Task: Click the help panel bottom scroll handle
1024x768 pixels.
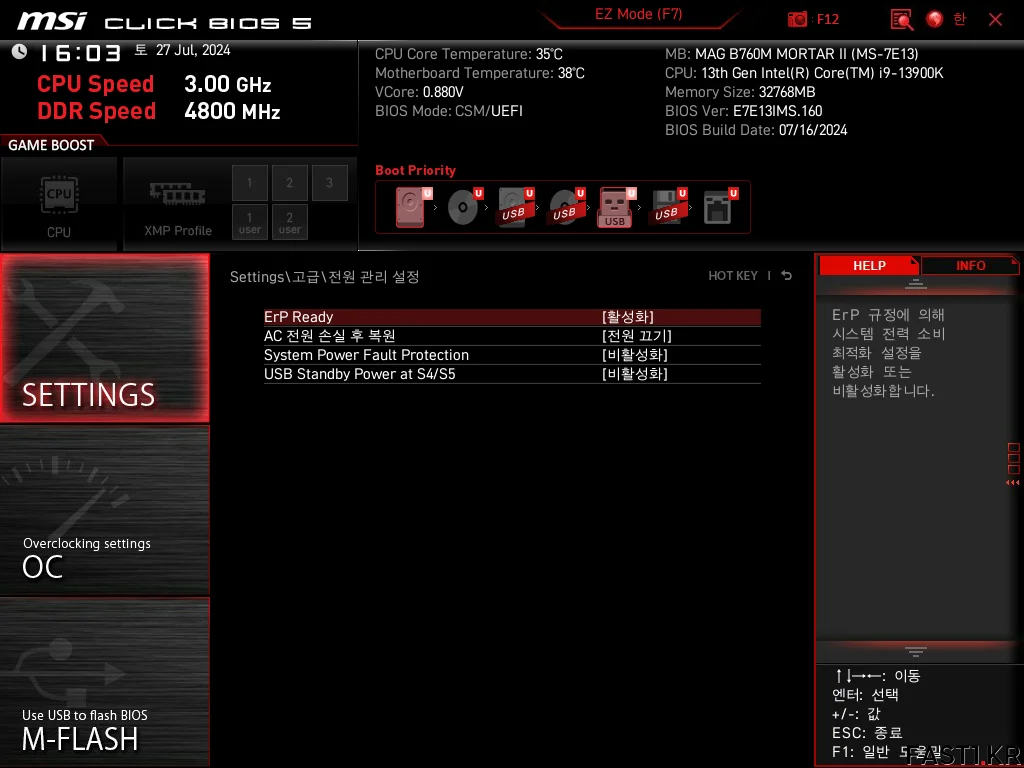Action: [916, 652]
